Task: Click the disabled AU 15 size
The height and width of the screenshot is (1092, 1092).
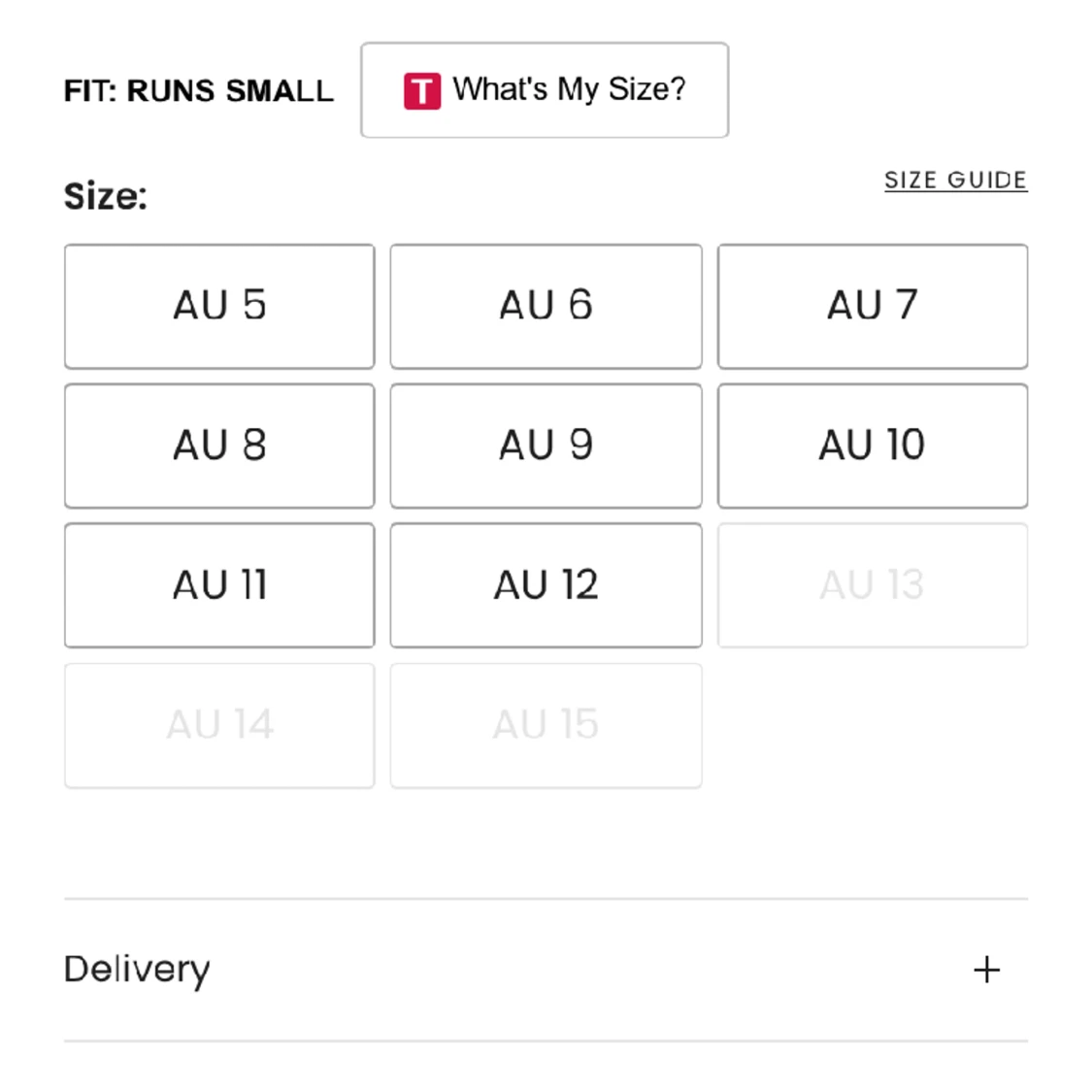Action: tap(546, 726)
